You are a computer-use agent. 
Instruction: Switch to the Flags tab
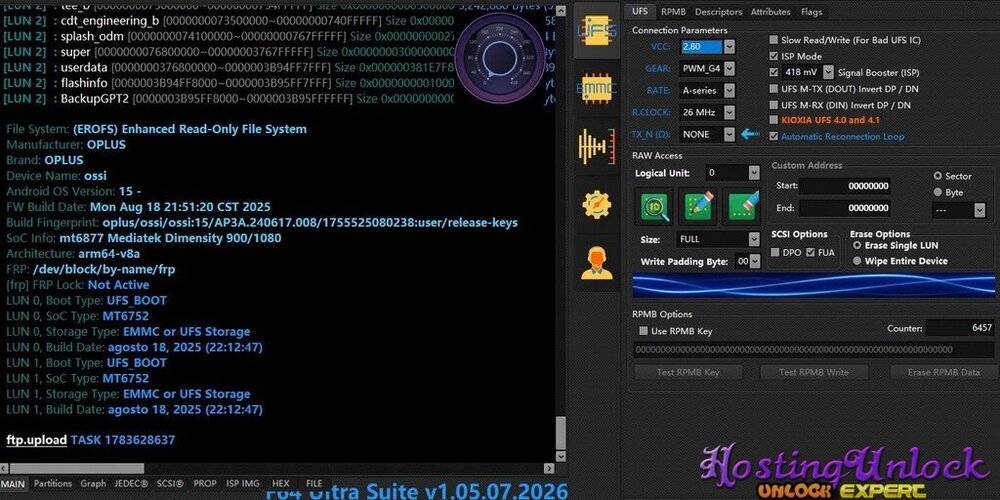coord(811,11)
